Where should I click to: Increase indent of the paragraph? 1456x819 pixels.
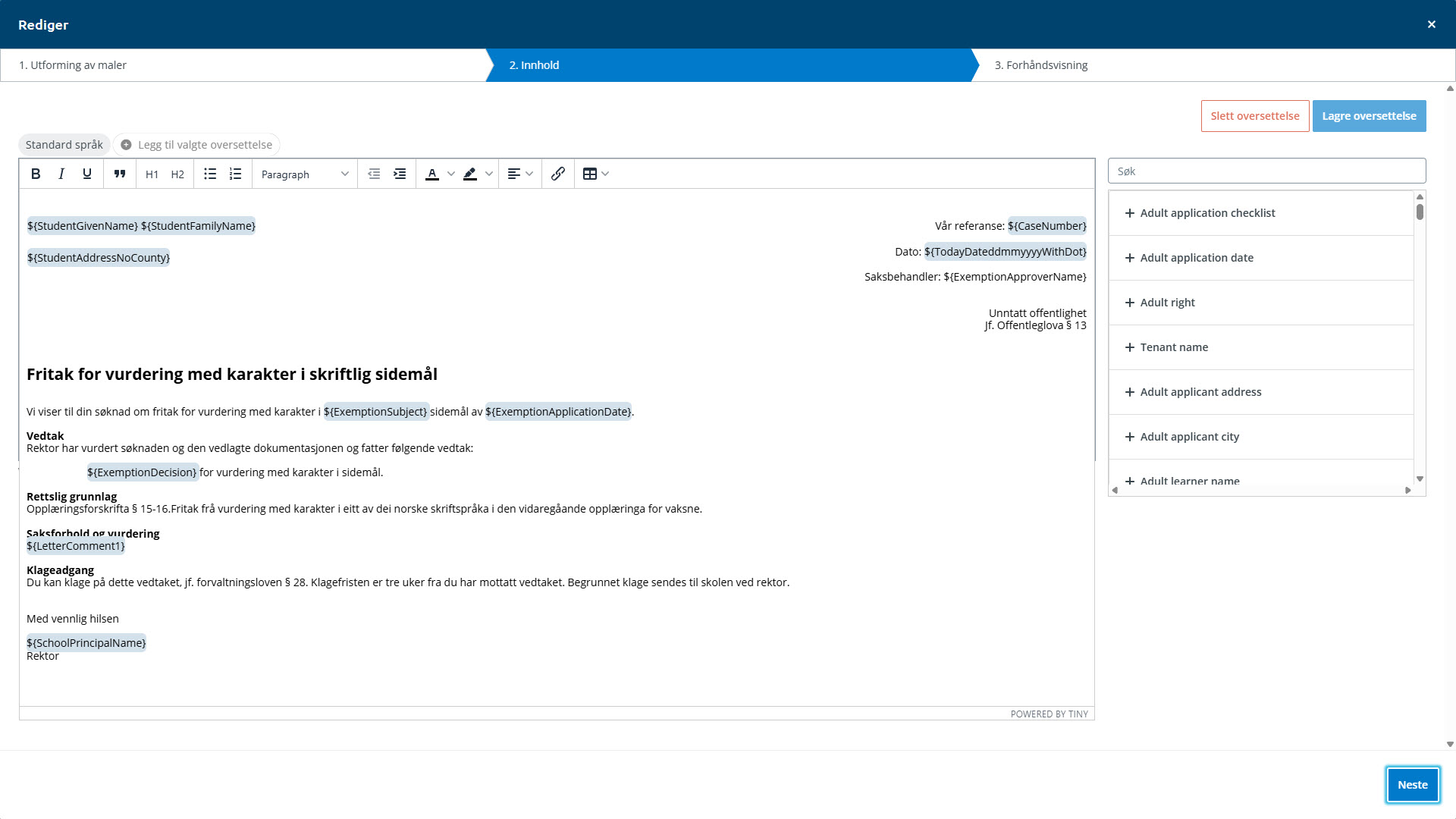click(400, 174)
